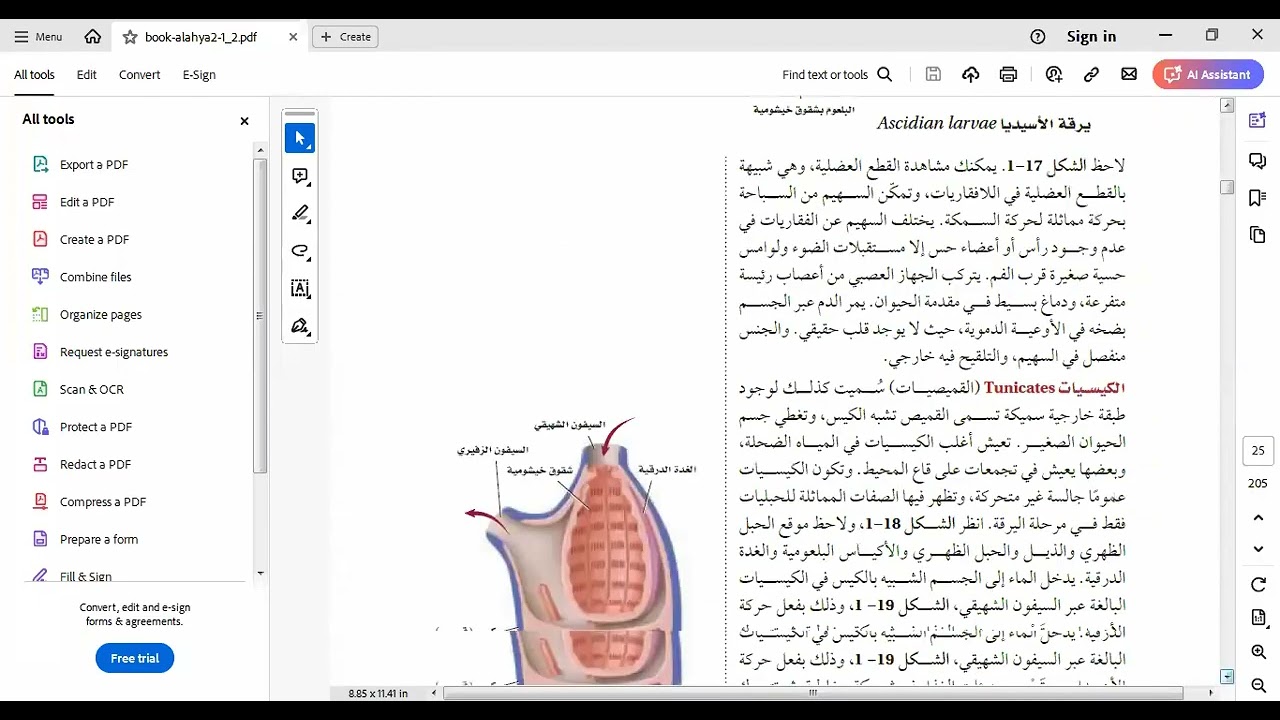The width and height of the screenshot is (1280, 720).
Task: Open the E-Sign tab
Action: coord(199,75)
